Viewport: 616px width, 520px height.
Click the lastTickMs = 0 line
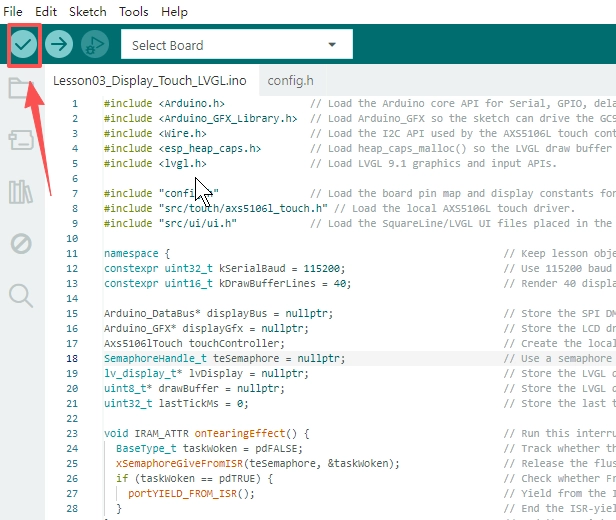click(x=176, y=403)
